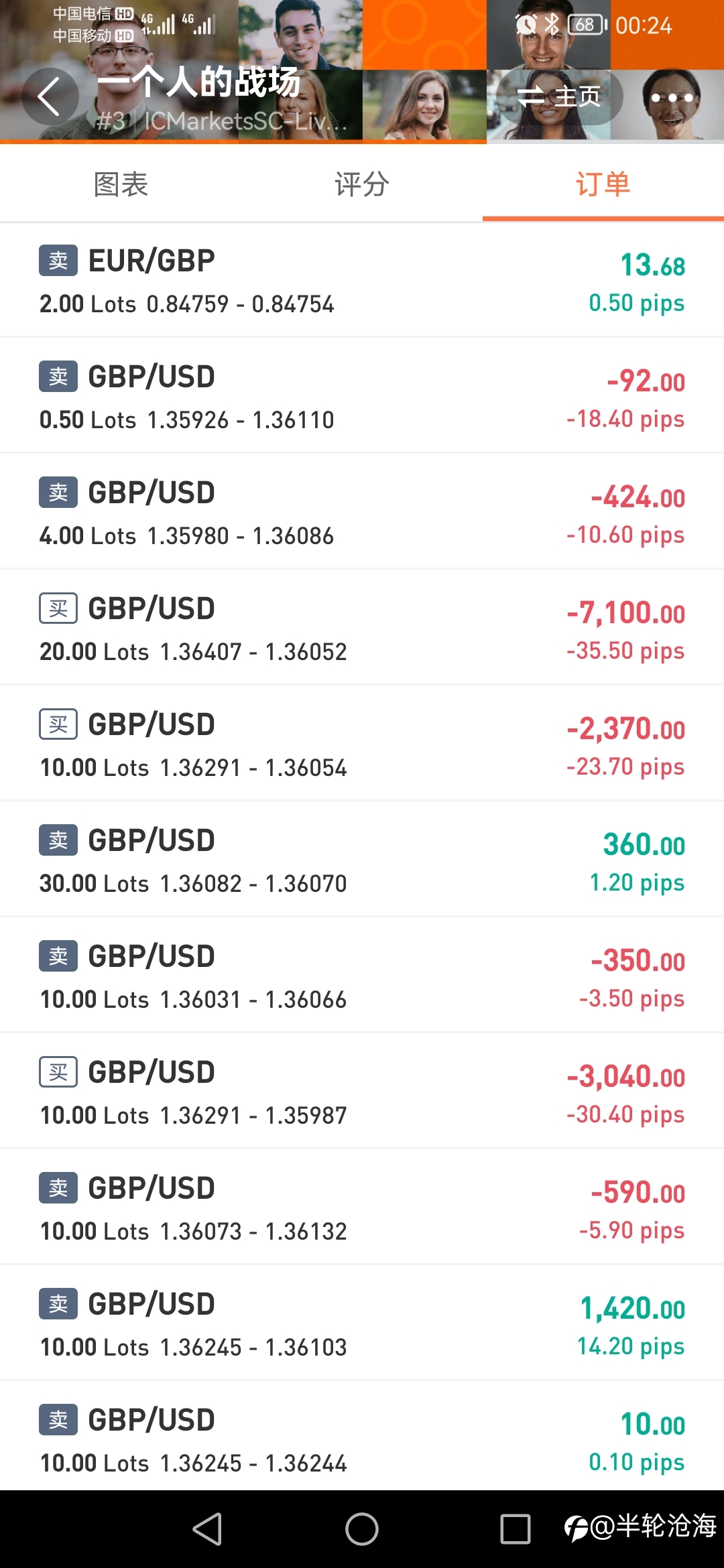Screen dimensions: 724x1568
Task: Tap the Android back navigation triangle
Action: (208, 1529)
